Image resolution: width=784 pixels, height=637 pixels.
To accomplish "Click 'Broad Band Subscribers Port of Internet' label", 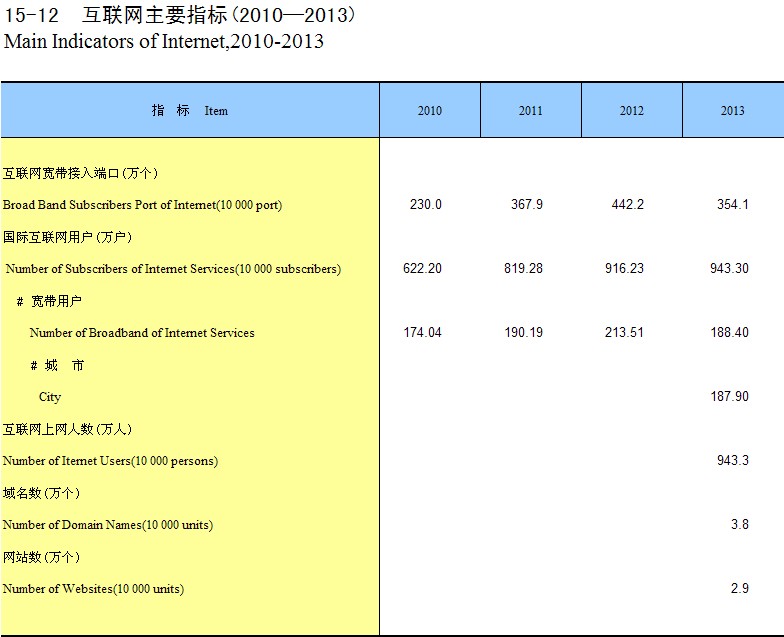I will click(142, 205).
